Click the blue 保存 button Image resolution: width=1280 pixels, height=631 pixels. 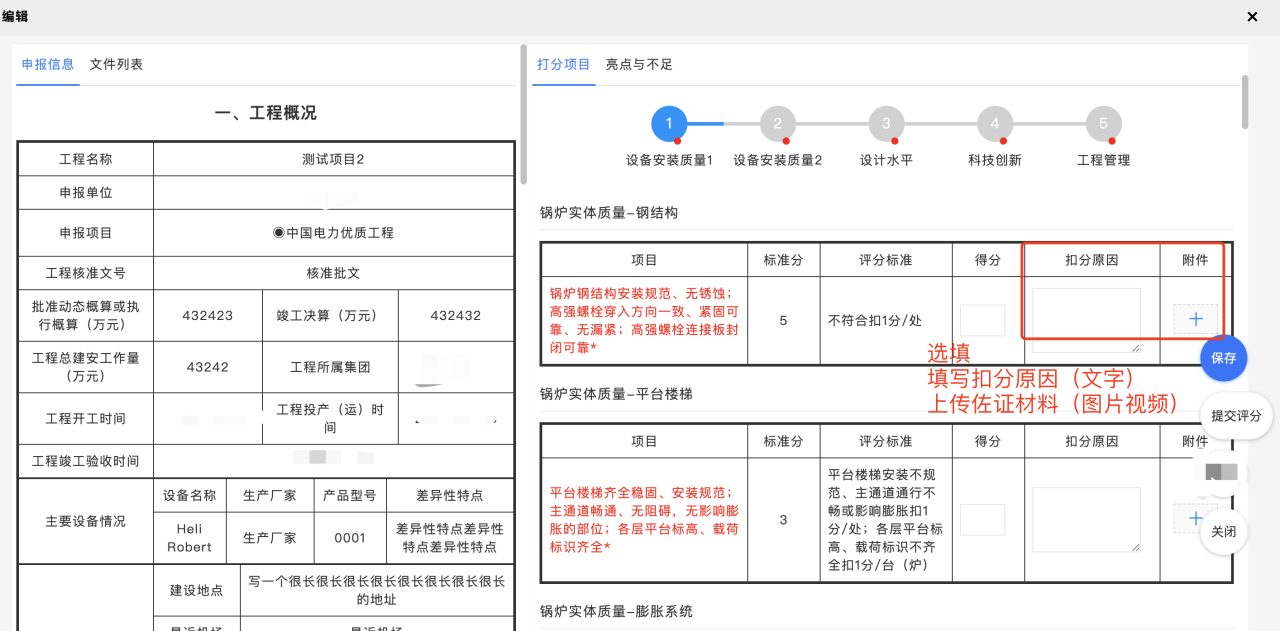[1224, 357]
